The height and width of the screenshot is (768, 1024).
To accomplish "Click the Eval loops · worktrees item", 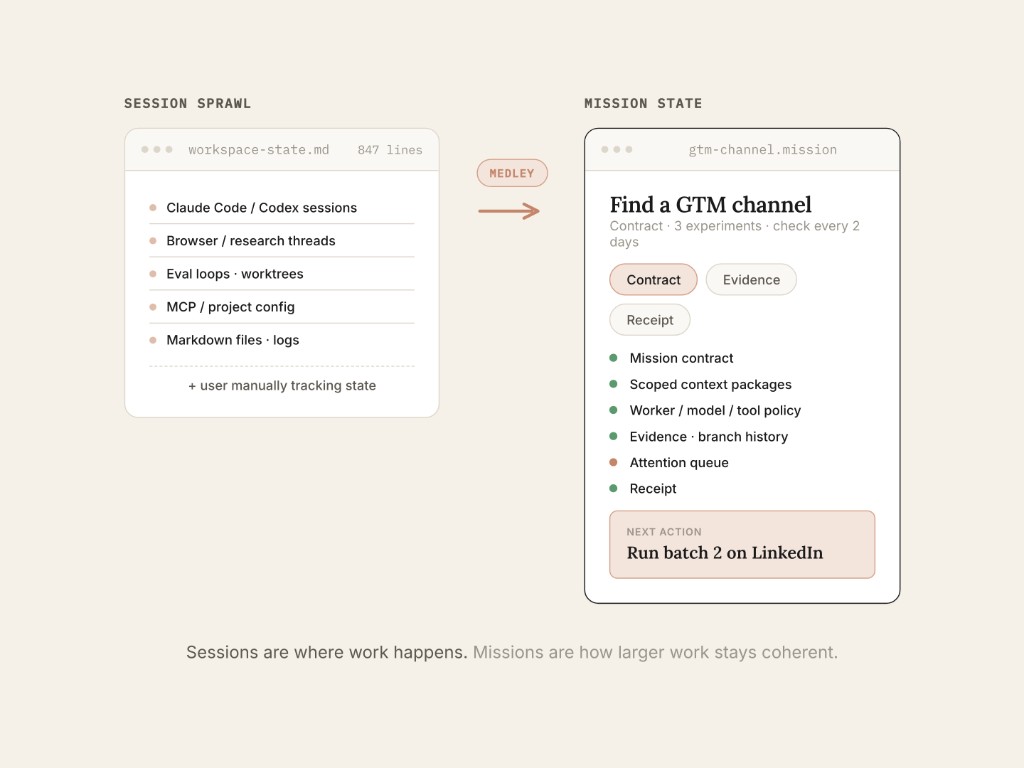I will tap(281, 274).
